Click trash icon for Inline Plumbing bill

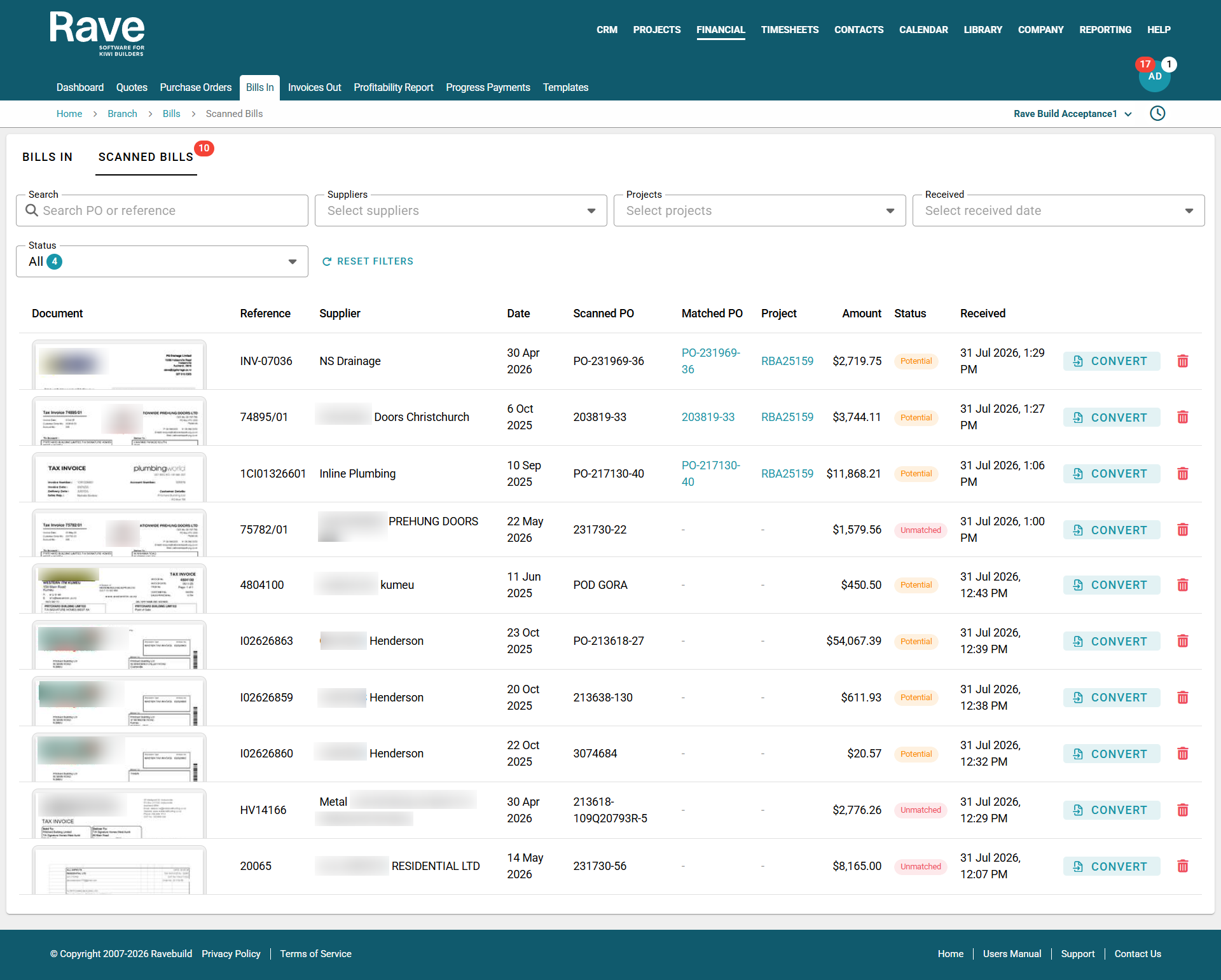[x=1182, y=474]
